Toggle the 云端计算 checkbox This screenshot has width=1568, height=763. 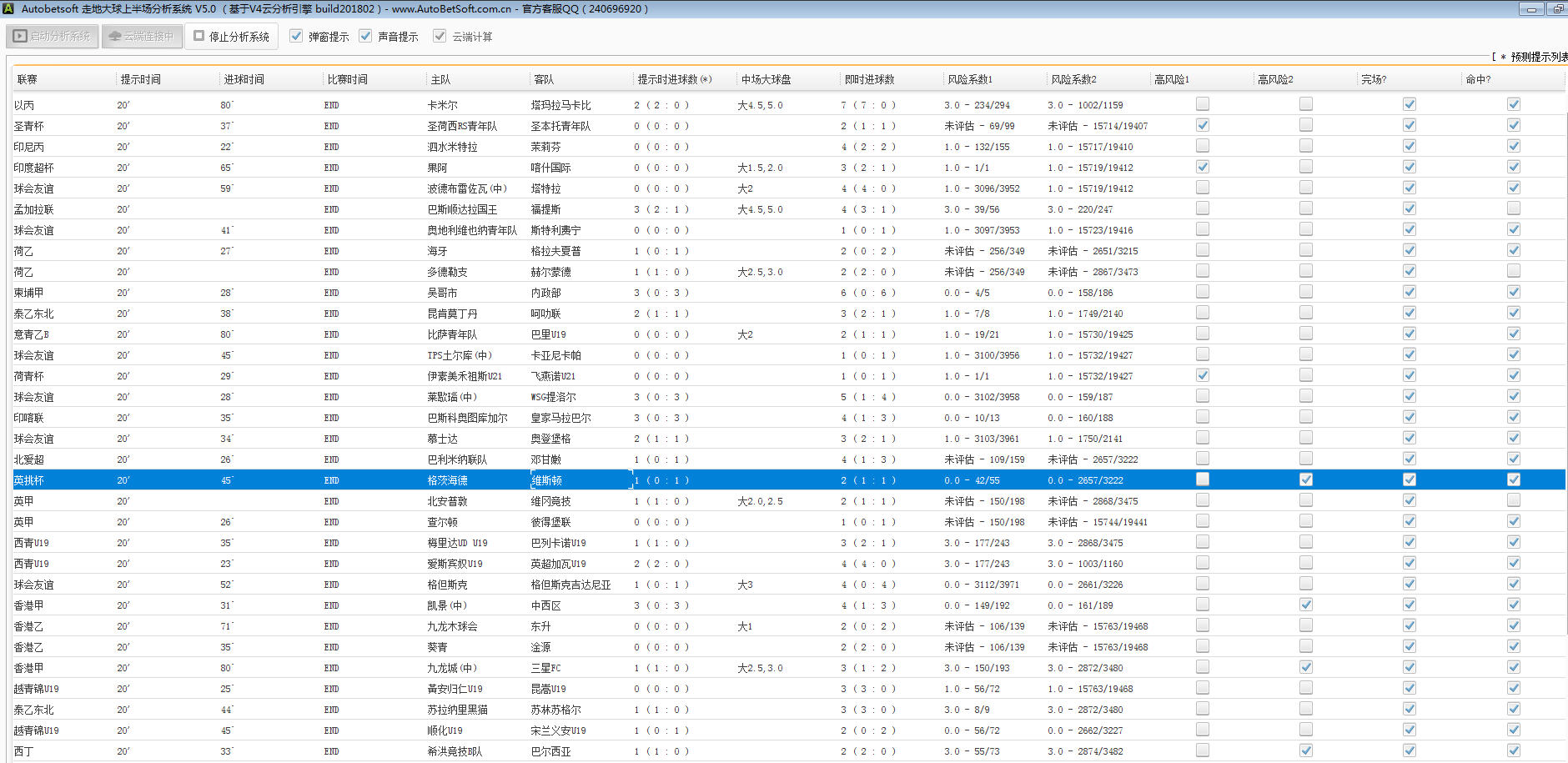(x=440, y=37)
